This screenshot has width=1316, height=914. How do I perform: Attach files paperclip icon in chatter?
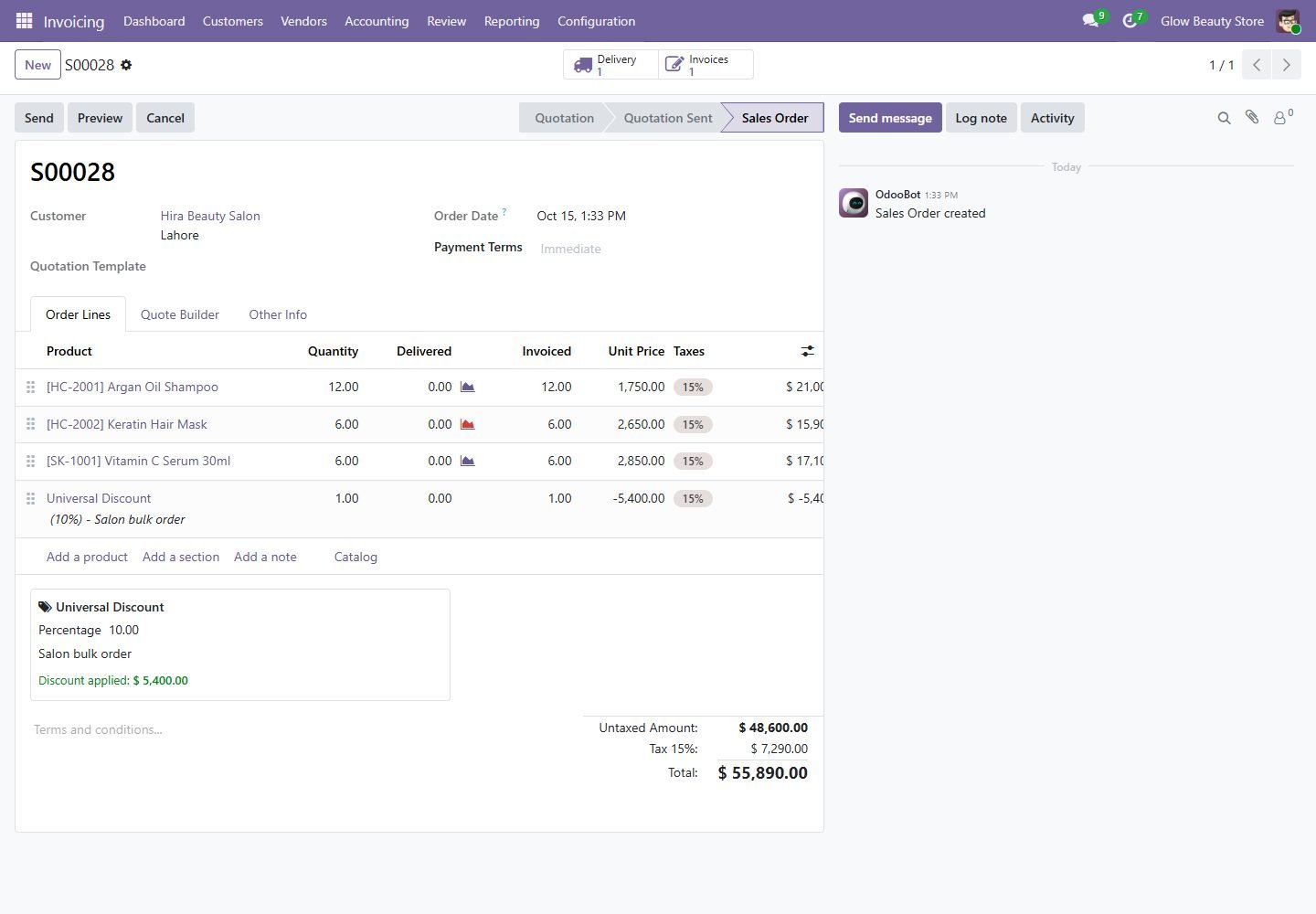(x=1252, y=117)
